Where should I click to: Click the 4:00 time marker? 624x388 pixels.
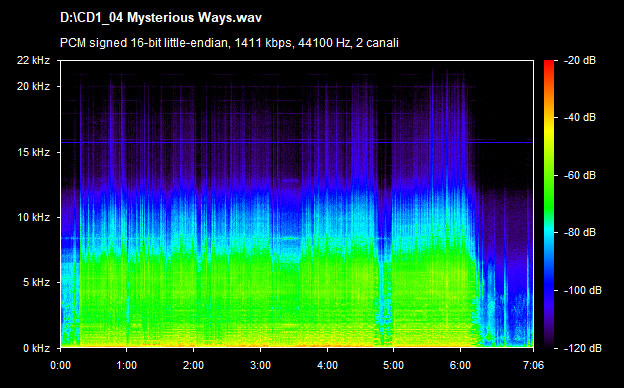click(327, 365)
